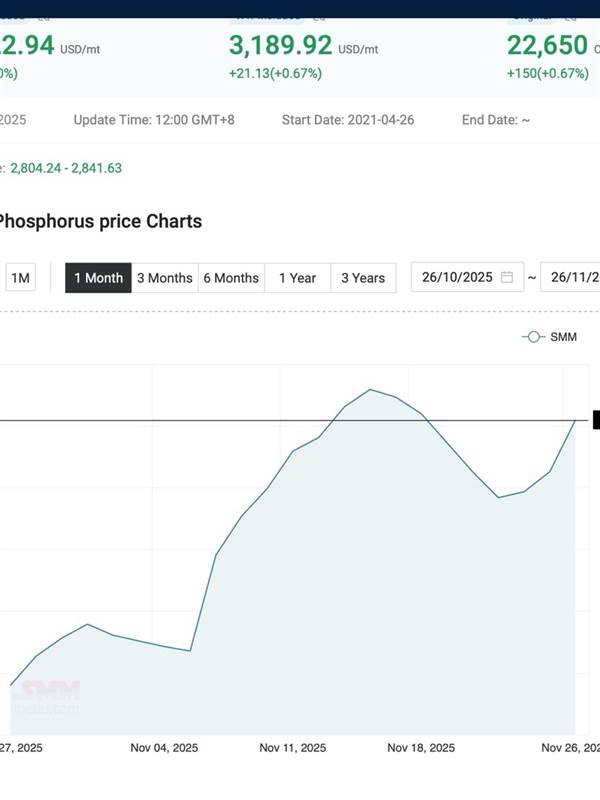Click the Nov 11, 2025 axis label

[x=293, y=747]
